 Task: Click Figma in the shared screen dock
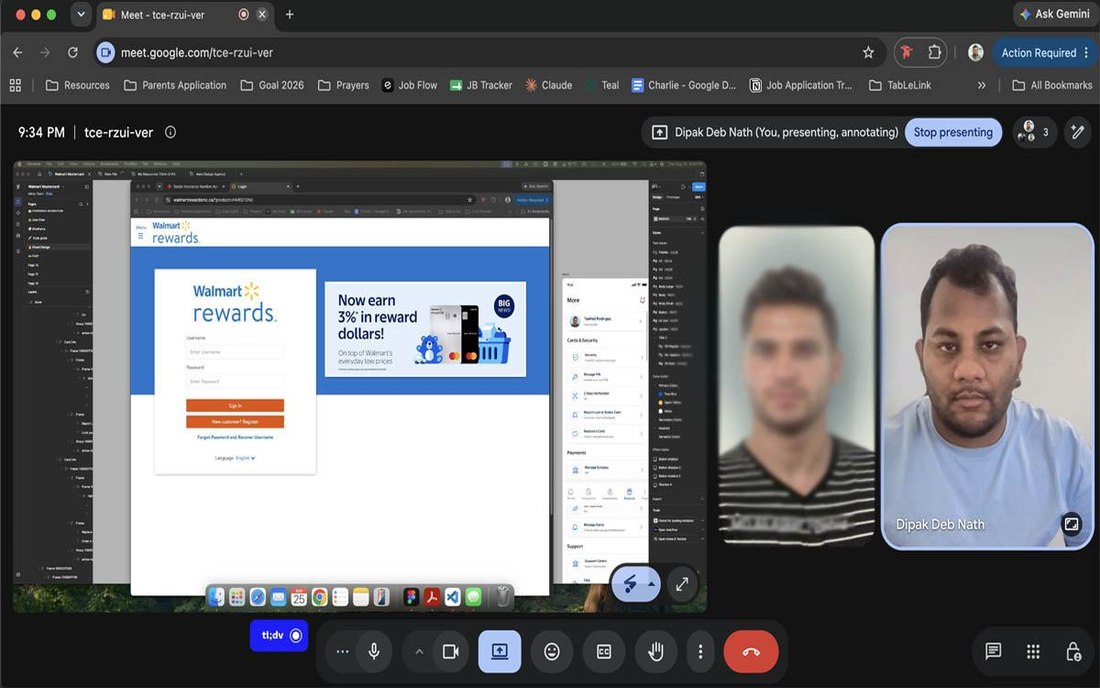coord(411,597)
